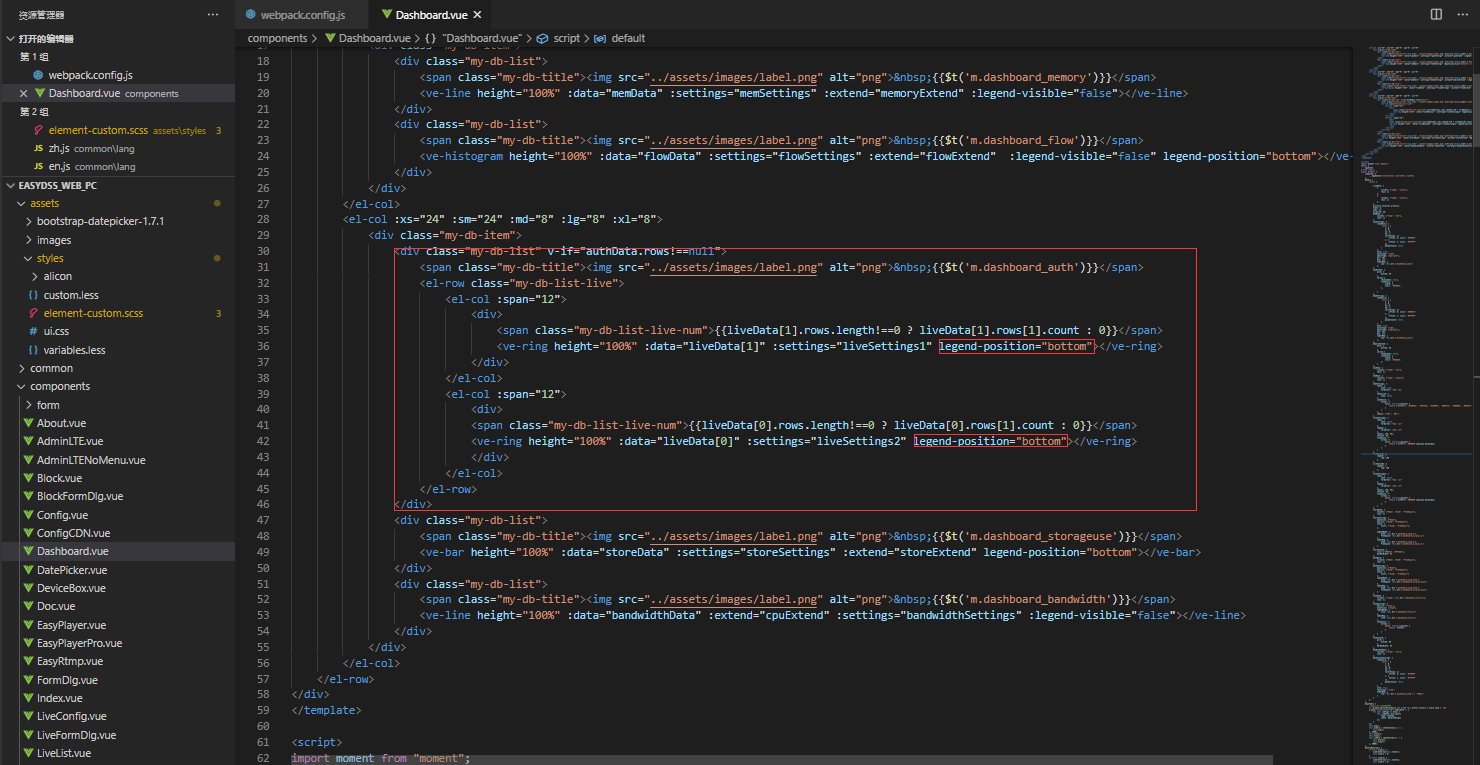1480x765 pixels.
Task: Click </template> closing tag on line 59
Action: tap(326, 710)
